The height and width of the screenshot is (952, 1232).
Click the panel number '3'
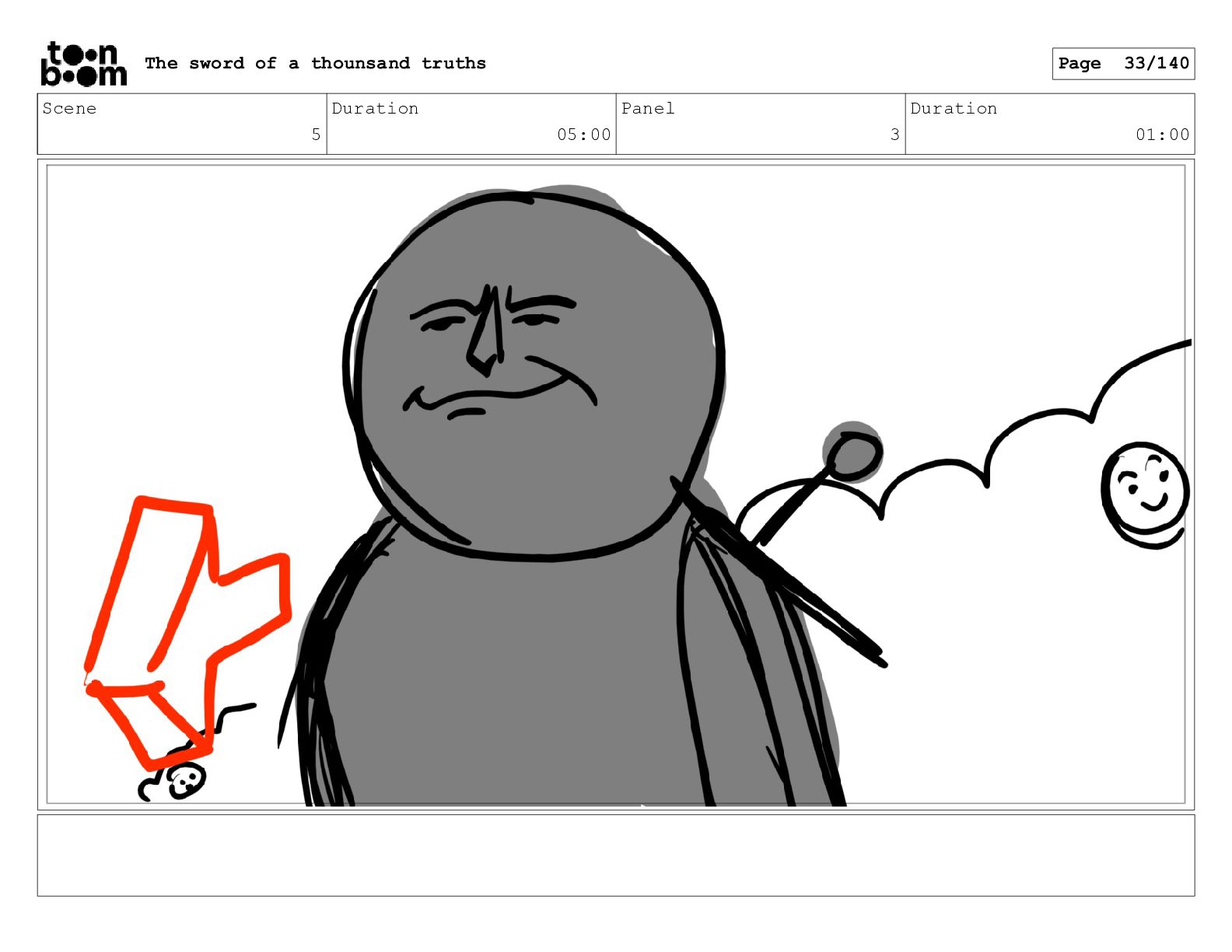tap(894, 135)
